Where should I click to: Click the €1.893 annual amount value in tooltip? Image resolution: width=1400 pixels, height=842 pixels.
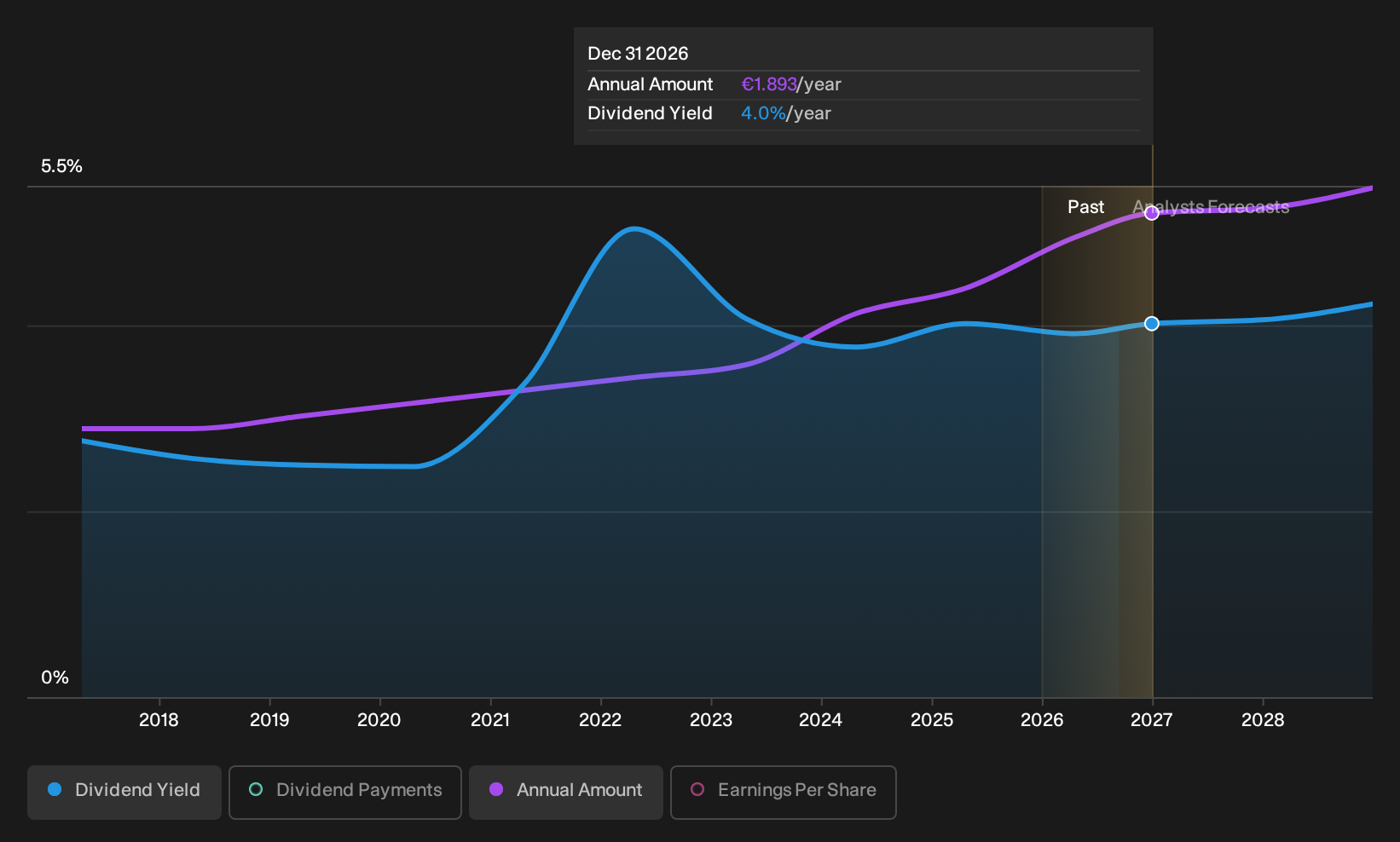click(769, 84)
